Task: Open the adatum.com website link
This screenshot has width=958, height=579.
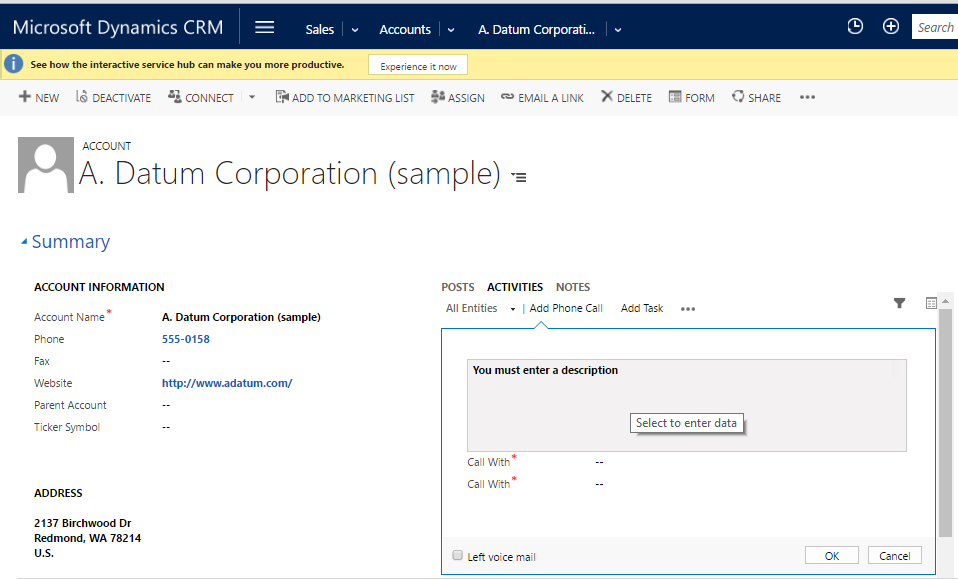Action: (x=227, y=382)
